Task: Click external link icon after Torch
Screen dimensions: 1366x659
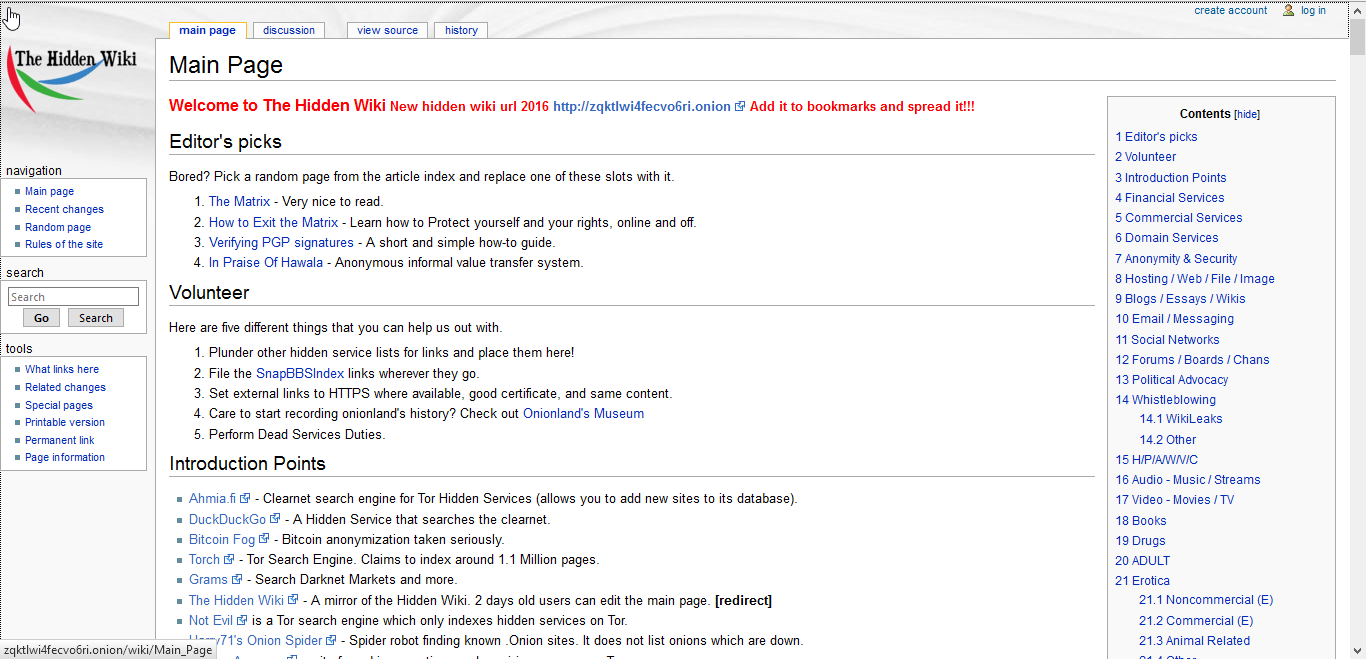Action: [229, 559]
